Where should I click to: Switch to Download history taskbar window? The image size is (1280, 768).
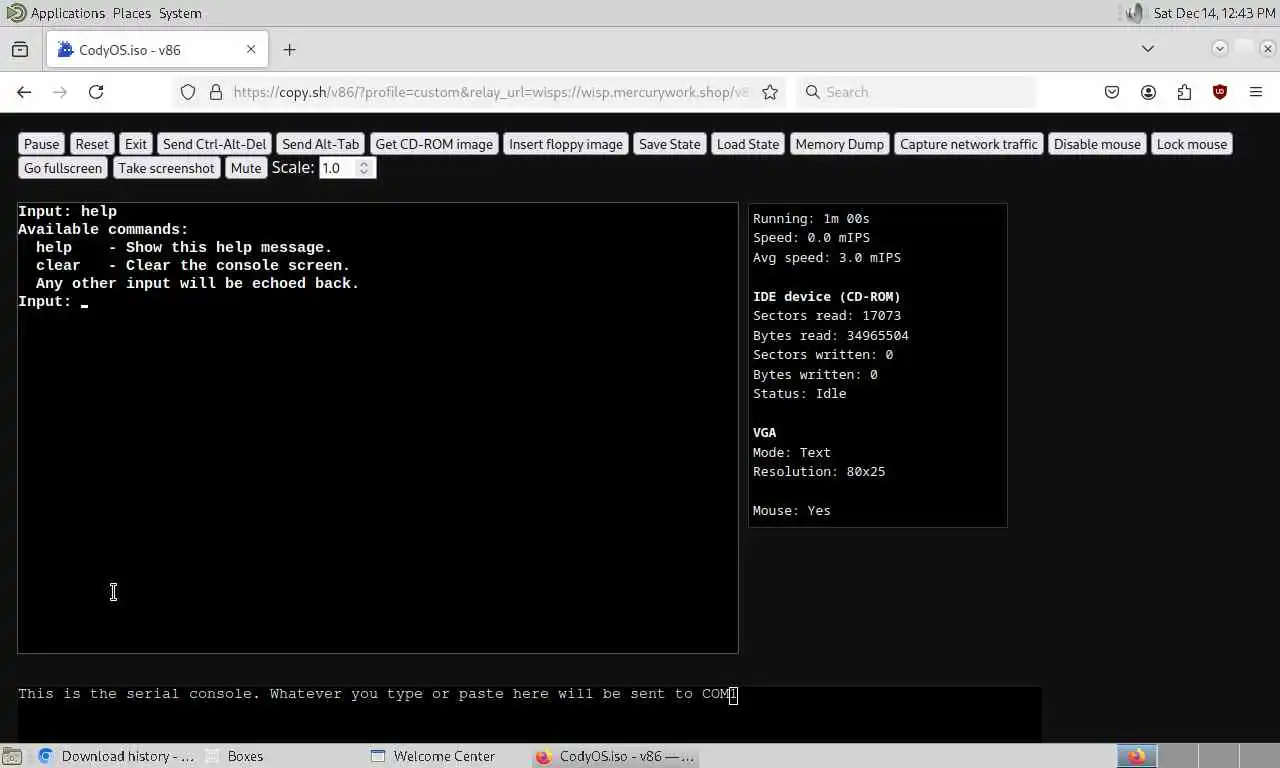coord(116,756)
